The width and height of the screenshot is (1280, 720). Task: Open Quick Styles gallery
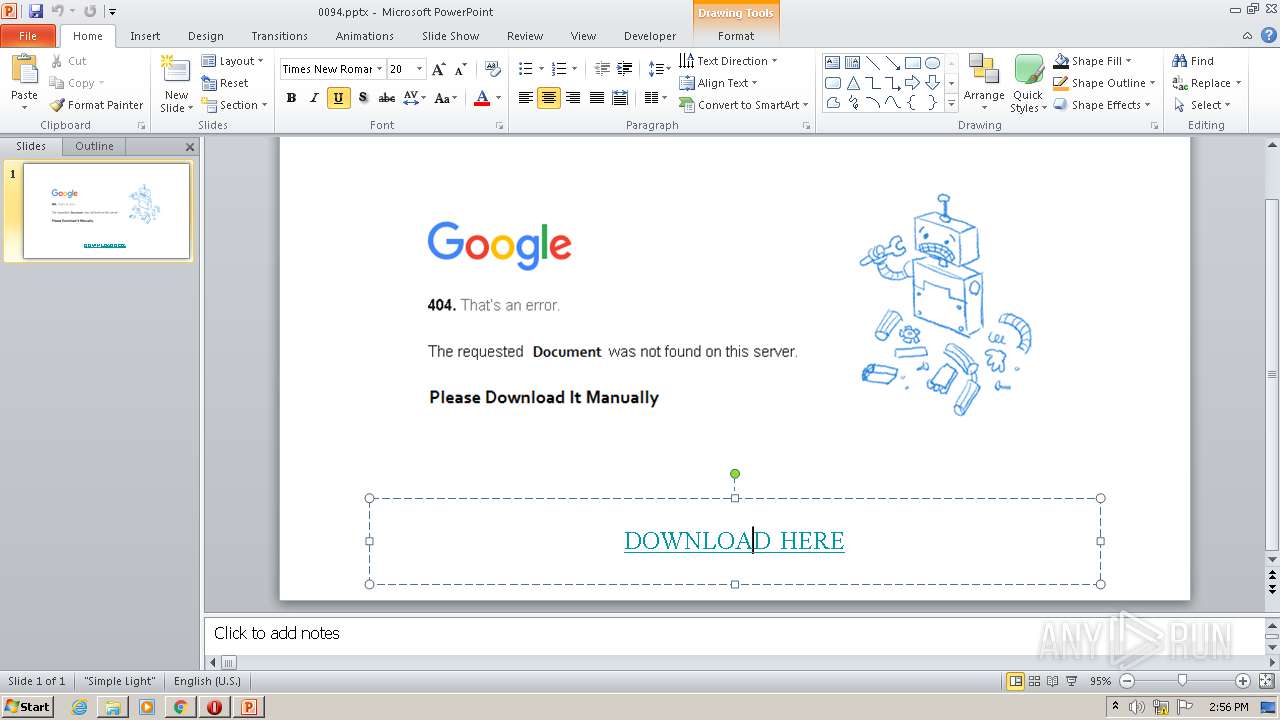click(x=1028, y=84)
